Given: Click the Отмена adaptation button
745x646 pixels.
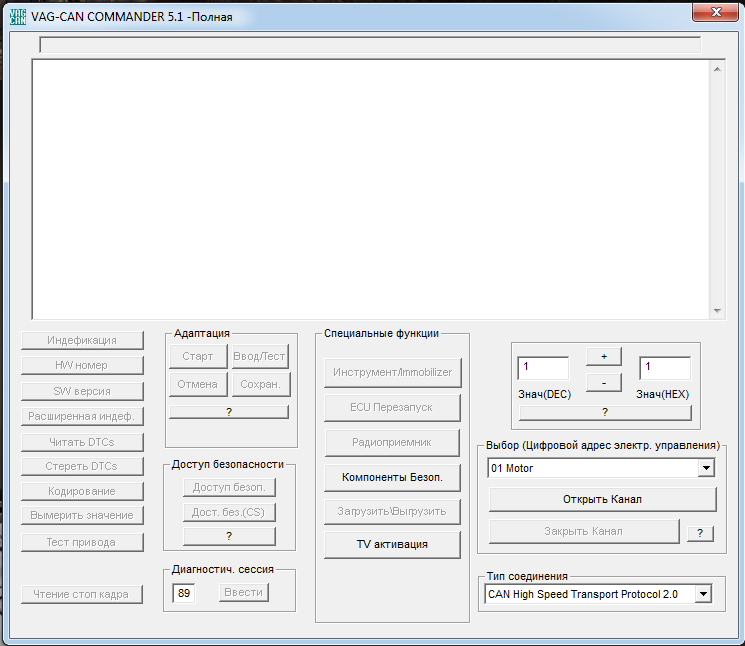Looking at the screenshot, I should click(198, 384).
